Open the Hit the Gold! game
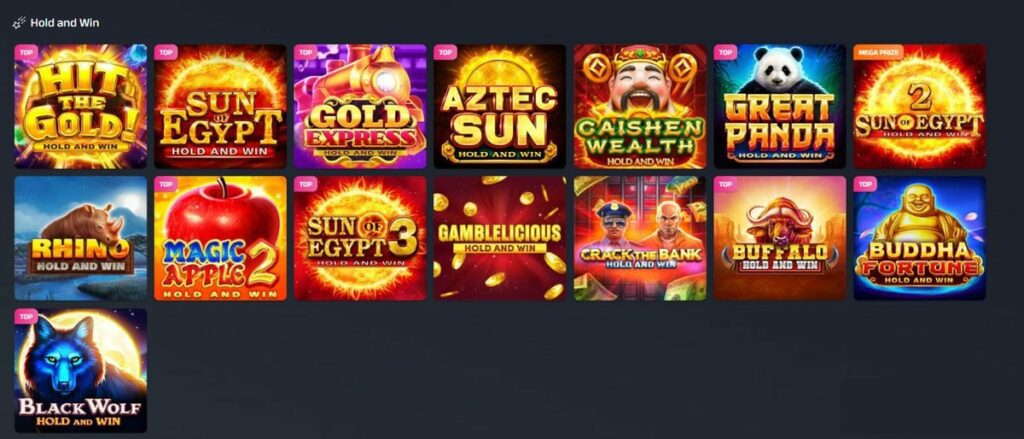Image resolution: width=1024 pixels, height=439 pixels. coord(81,106)
